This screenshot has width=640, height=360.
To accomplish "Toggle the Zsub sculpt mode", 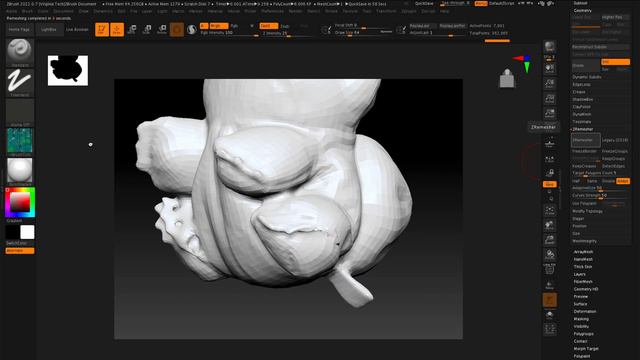I will click(x=285, y=26).
